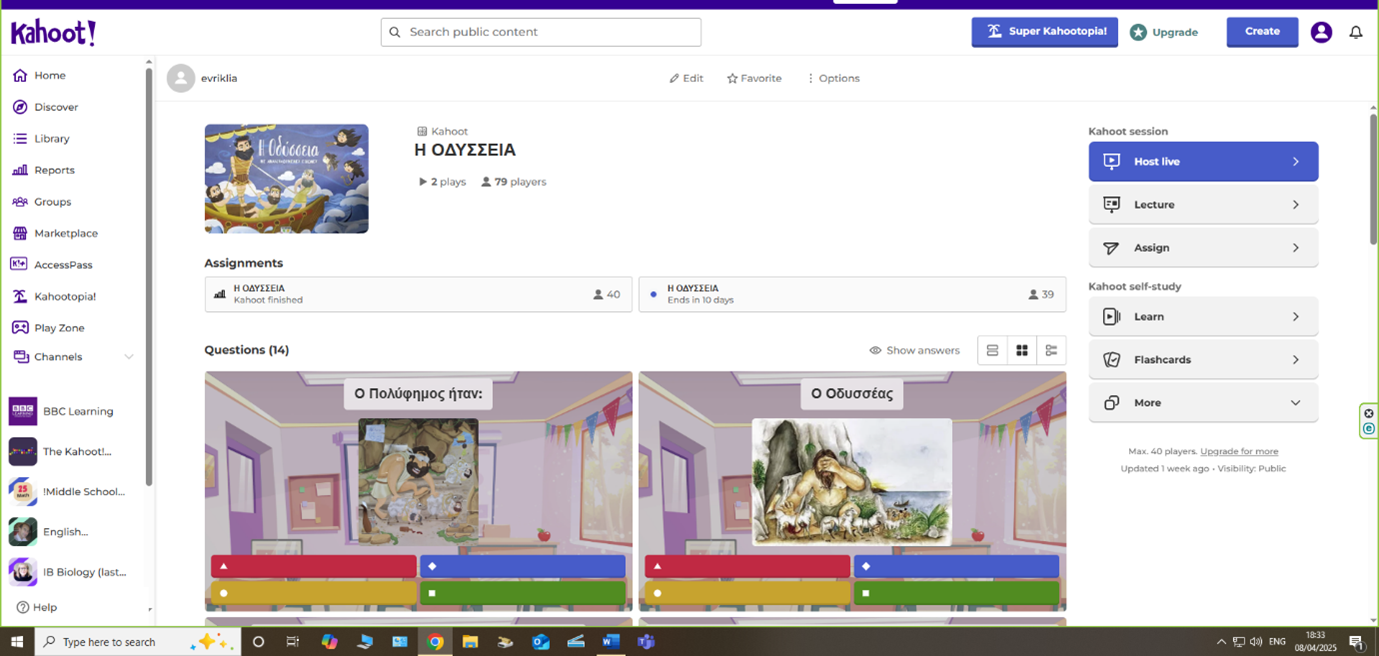
Task: Start Learn self-study mode
Action: pyautogui.click(x=1203, y=317)
